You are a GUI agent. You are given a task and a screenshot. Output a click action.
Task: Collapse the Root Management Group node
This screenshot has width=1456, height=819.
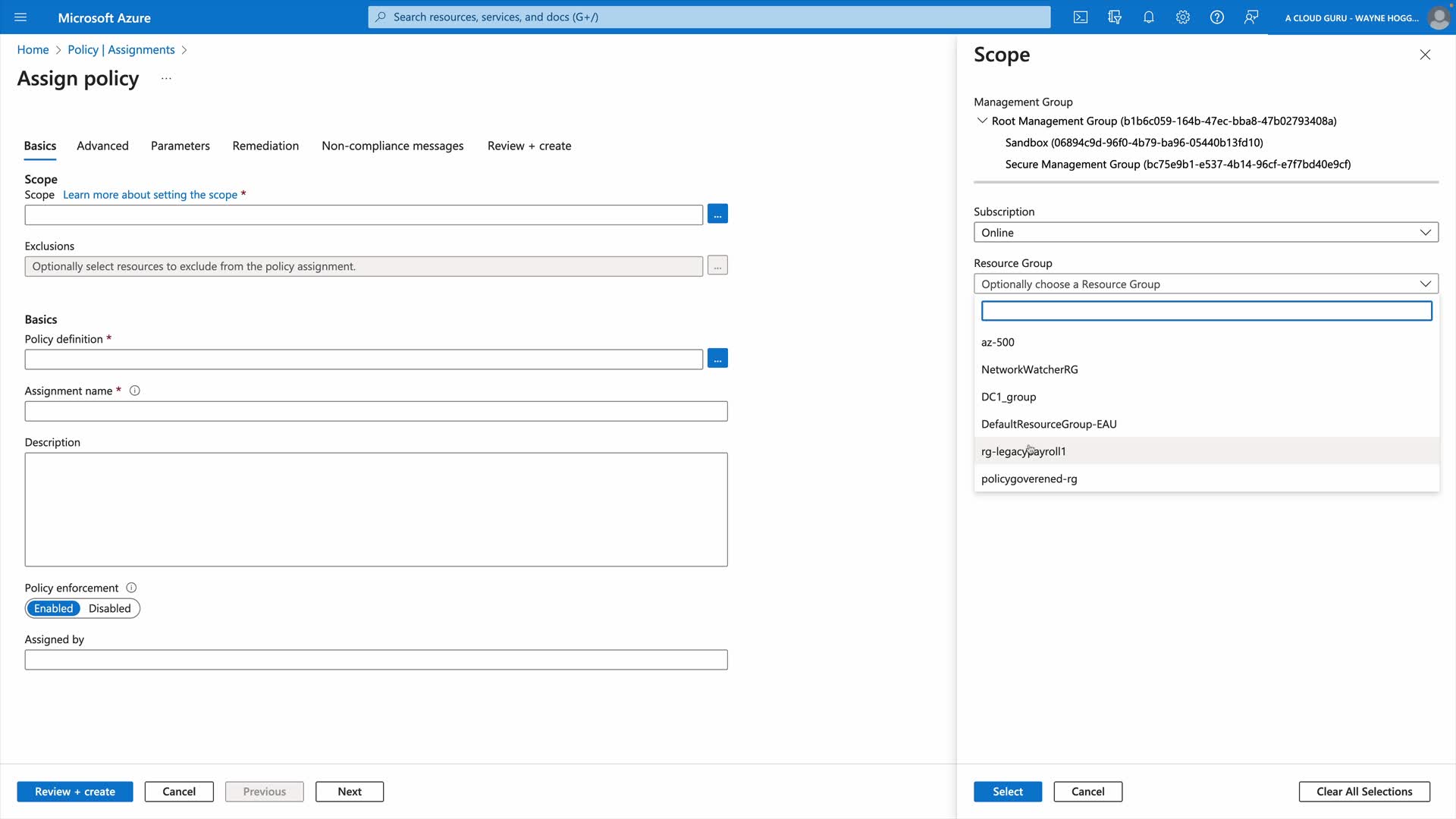pyautogui.click(x=982, y=121)
